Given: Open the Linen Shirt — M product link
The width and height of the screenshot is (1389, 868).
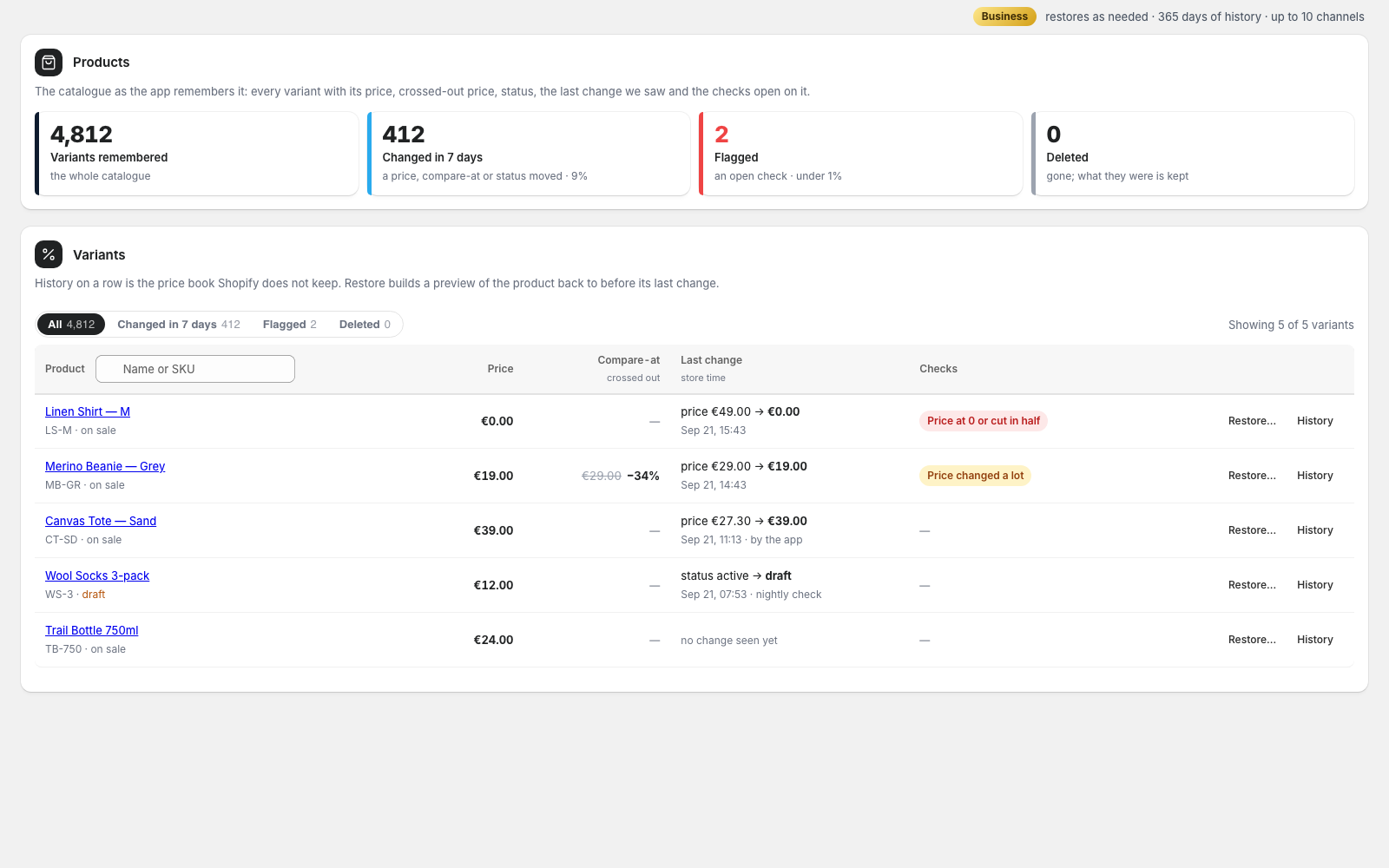Looking at the screenshot, I should [x=88, y=411].
